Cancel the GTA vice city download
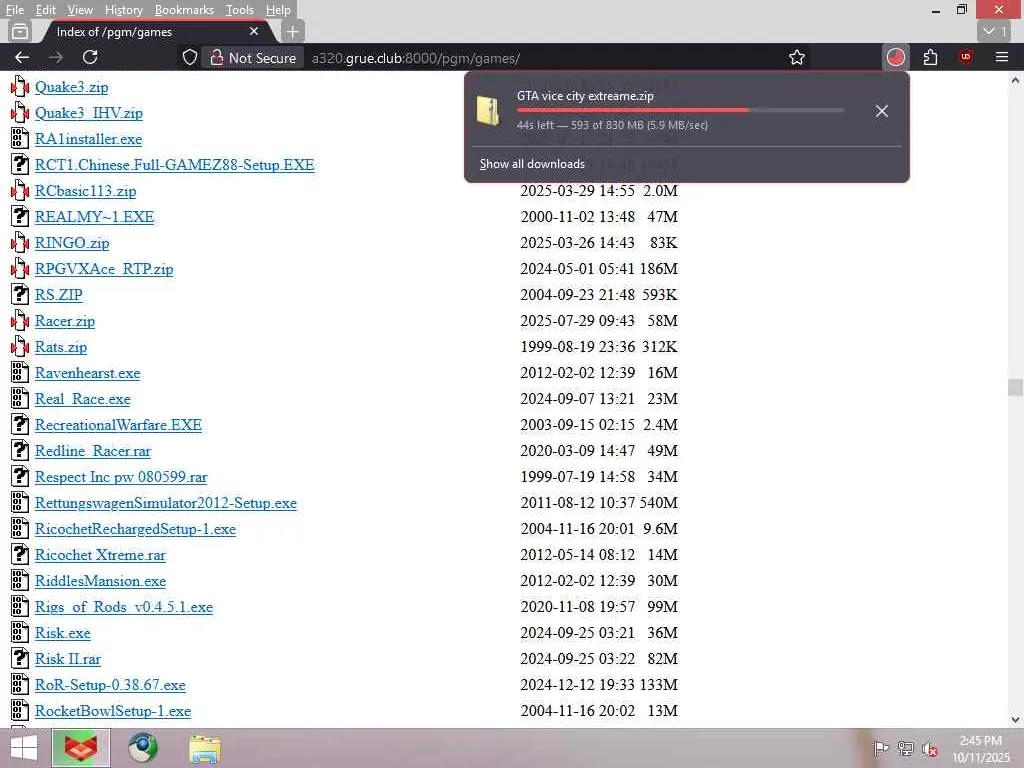 tap(882, 111)
